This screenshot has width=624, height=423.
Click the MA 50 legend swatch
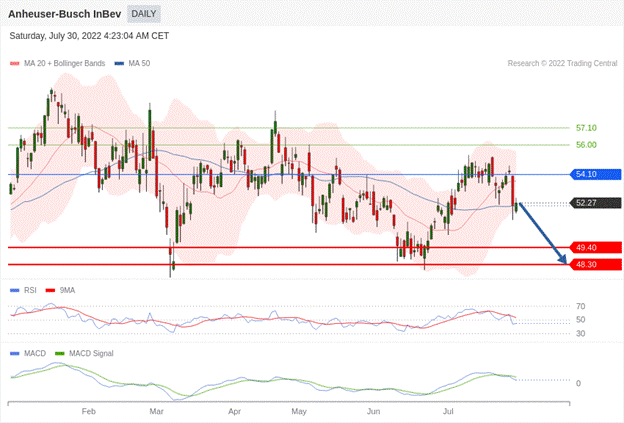119,63
